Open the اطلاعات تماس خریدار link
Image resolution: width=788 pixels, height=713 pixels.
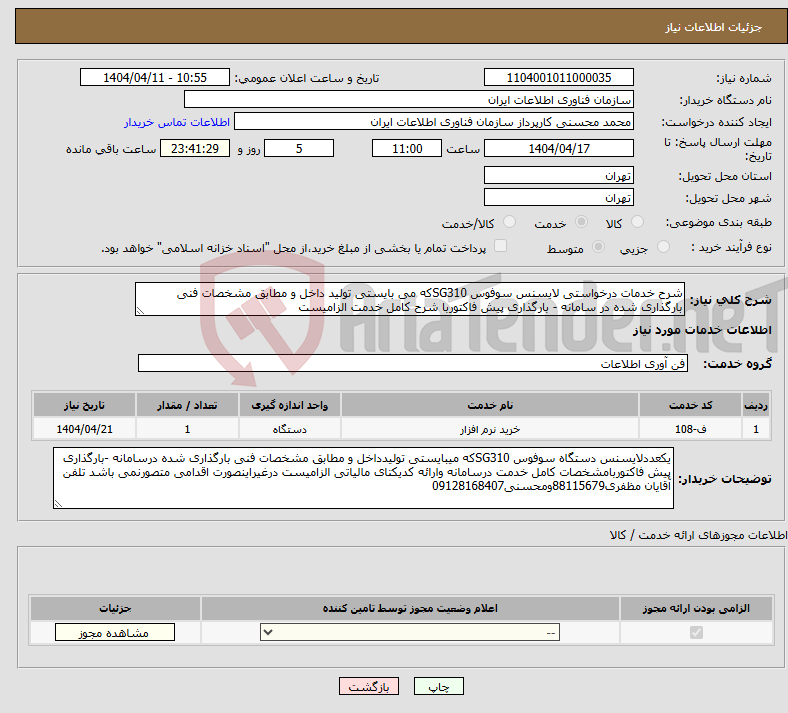click(177, 122)
